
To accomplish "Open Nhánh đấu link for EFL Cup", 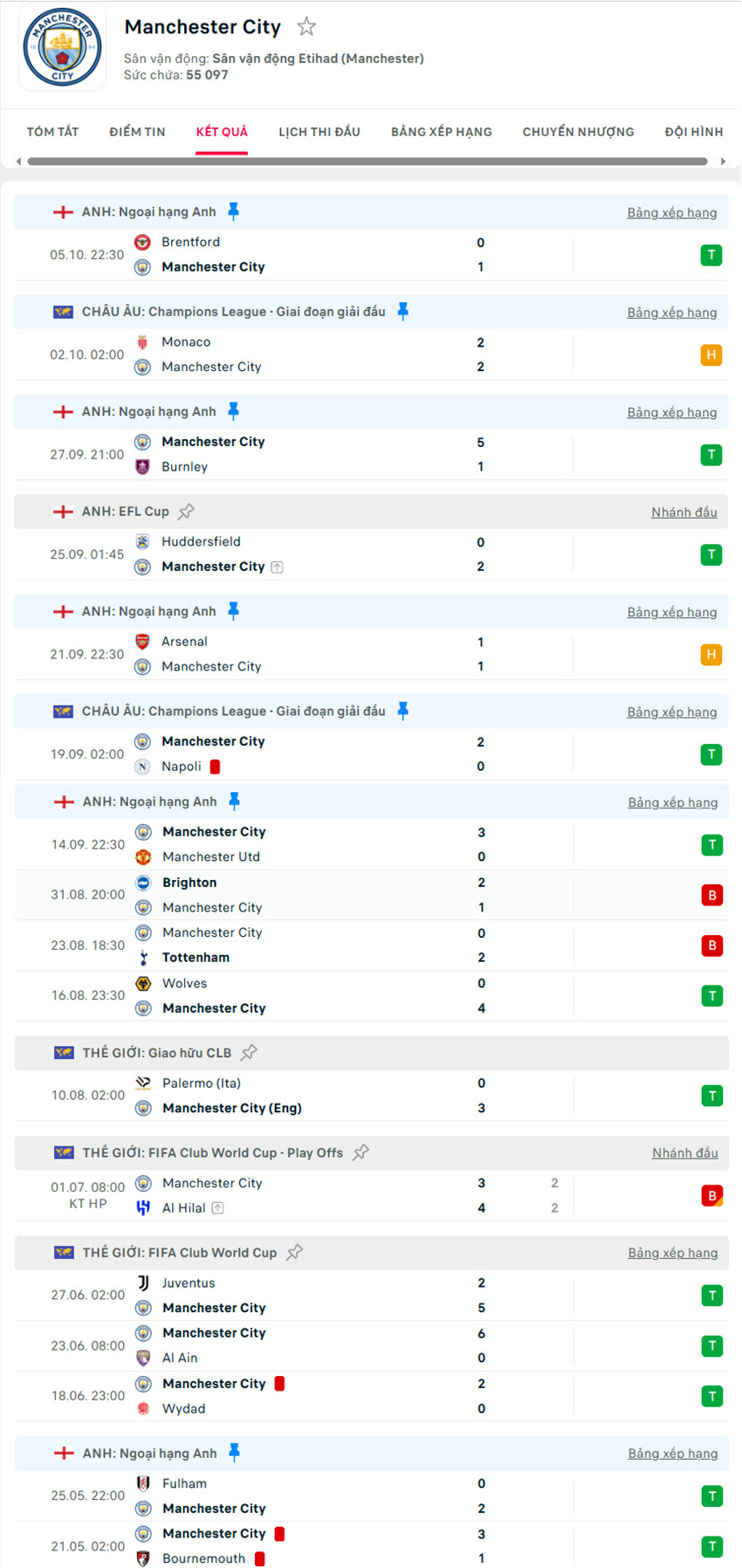I will pyautogui.click(x=684, y=512).
